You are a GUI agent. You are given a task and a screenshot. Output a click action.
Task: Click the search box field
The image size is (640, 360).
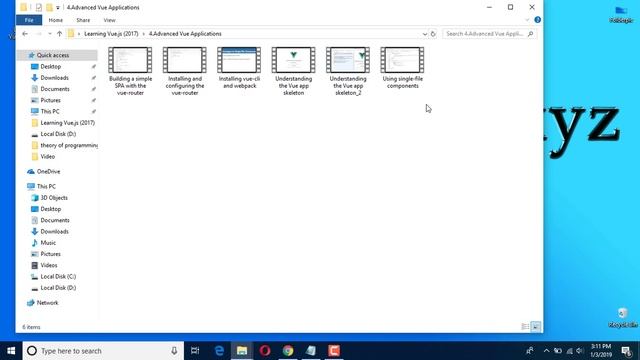(x=489, y=34)
